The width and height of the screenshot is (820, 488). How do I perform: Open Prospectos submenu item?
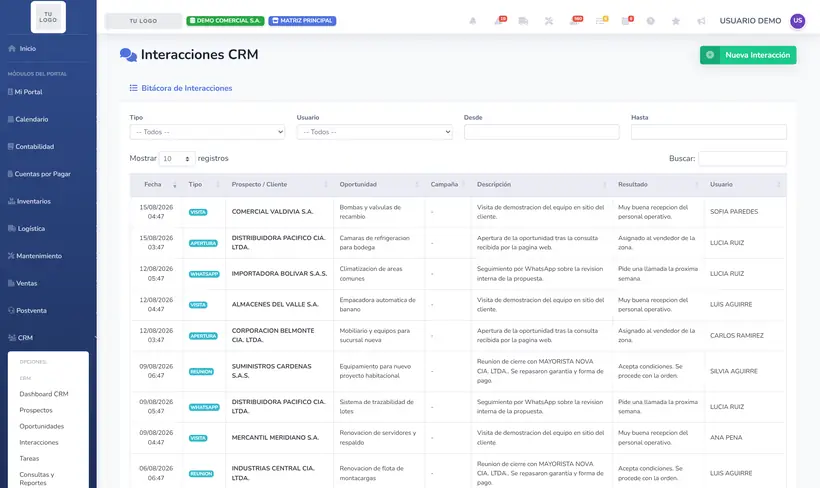[x=36, y=410]
